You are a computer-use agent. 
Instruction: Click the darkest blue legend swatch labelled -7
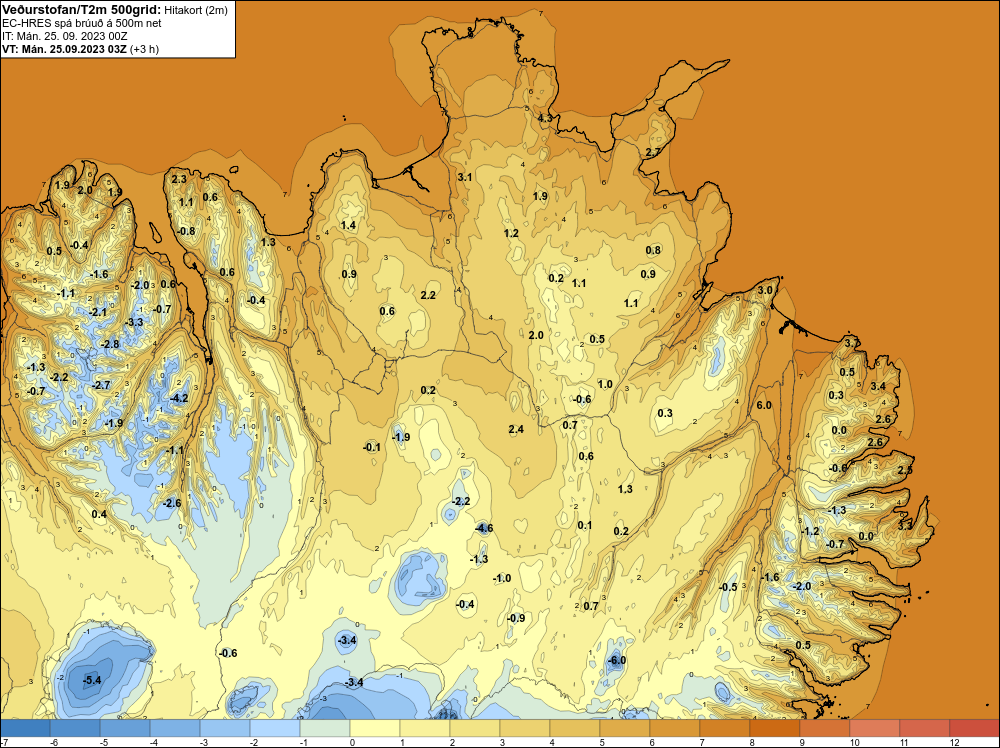pyautogui.click(x=25, y=728)
